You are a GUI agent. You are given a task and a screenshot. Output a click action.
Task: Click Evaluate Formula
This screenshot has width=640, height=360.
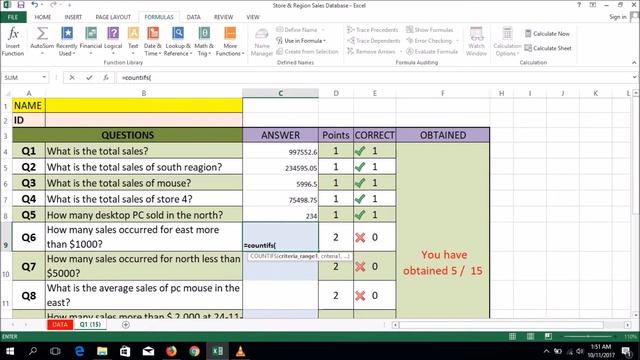tap(432, 51)
